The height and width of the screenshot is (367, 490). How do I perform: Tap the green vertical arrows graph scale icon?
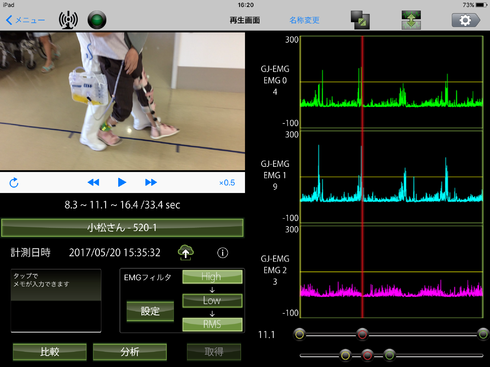coord(411,20)
